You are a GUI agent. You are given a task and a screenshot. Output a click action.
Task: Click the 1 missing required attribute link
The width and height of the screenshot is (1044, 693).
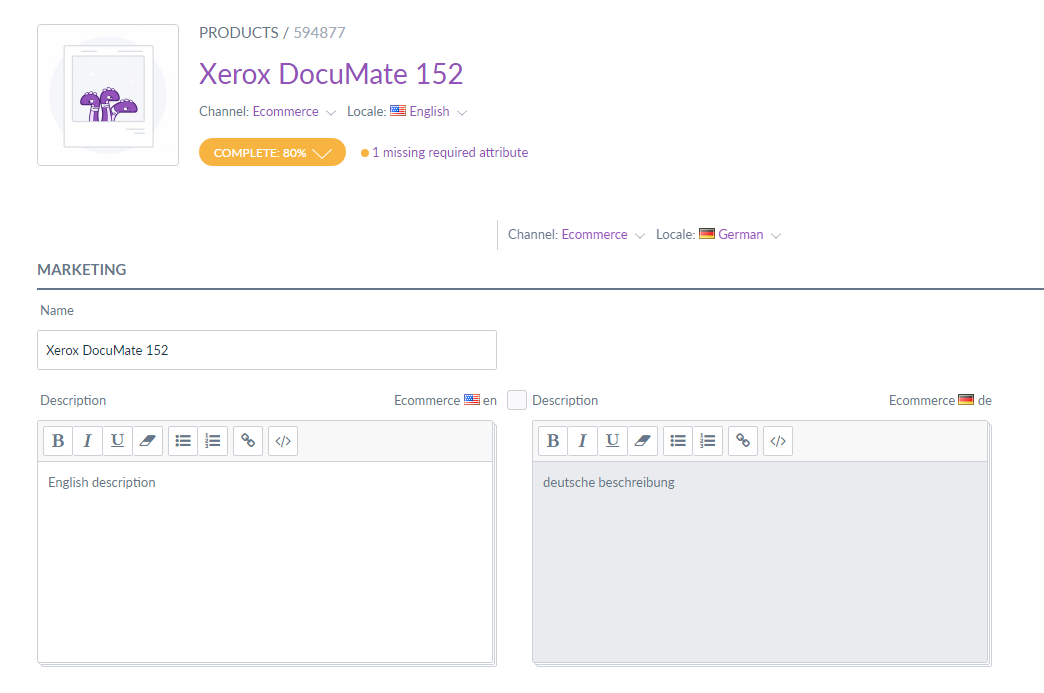coord(450,152)
